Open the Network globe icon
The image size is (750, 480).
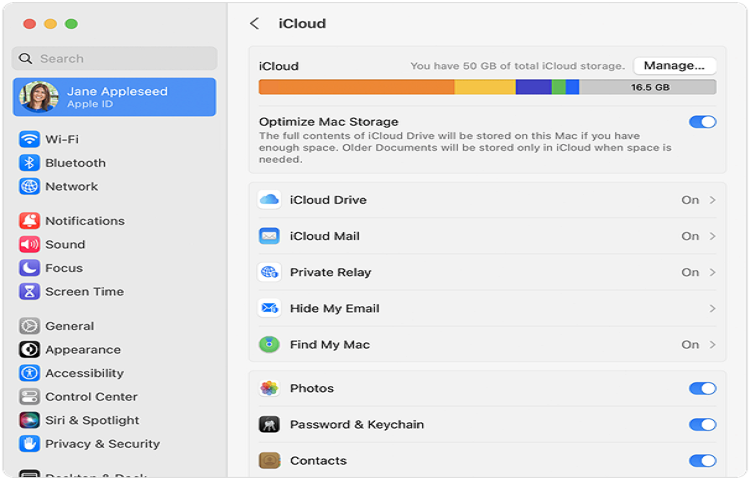(29, 186)
